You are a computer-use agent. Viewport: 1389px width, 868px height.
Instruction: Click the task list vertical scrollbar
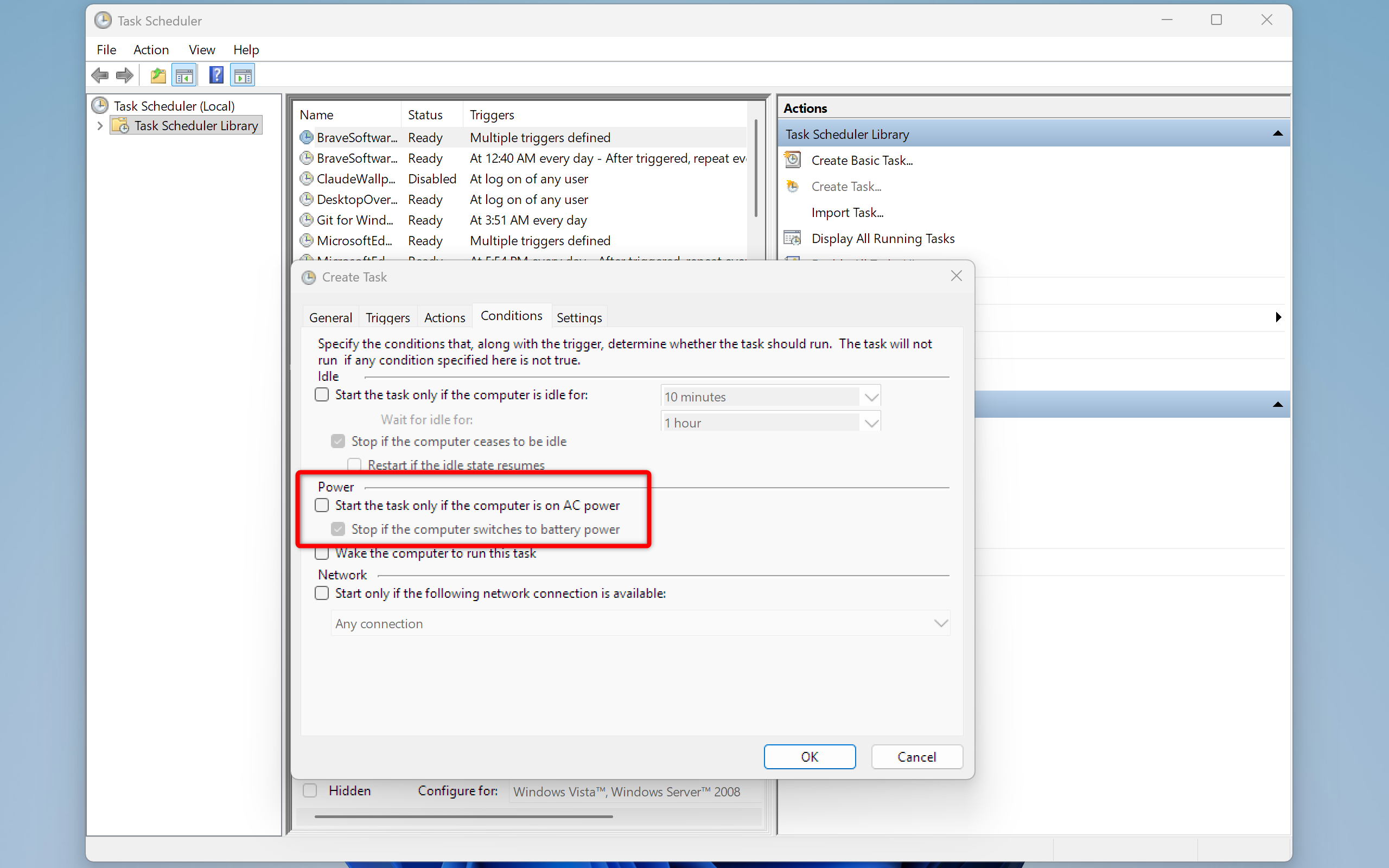point(756,168)
